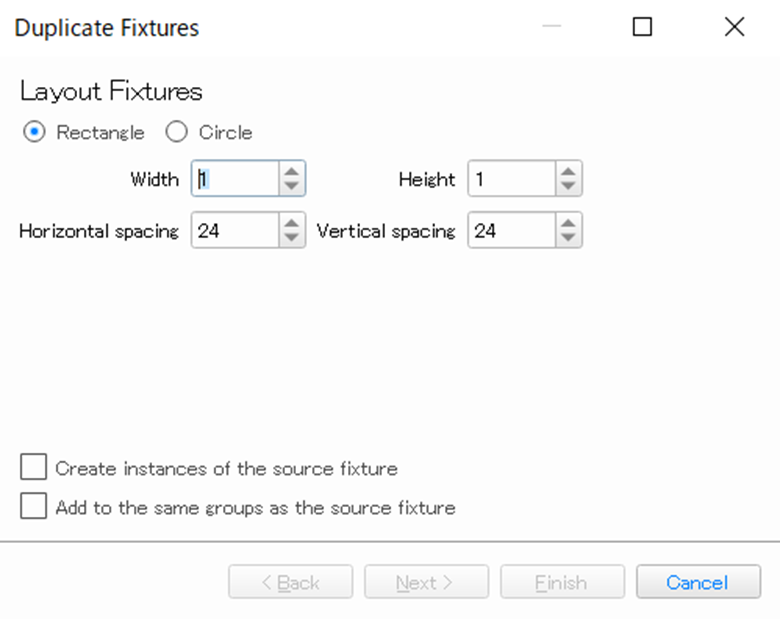The width and height of the screenshot is (780, 619).
Task: Click the Height input field
Action: pyautogui.click(x=511, y=180)
